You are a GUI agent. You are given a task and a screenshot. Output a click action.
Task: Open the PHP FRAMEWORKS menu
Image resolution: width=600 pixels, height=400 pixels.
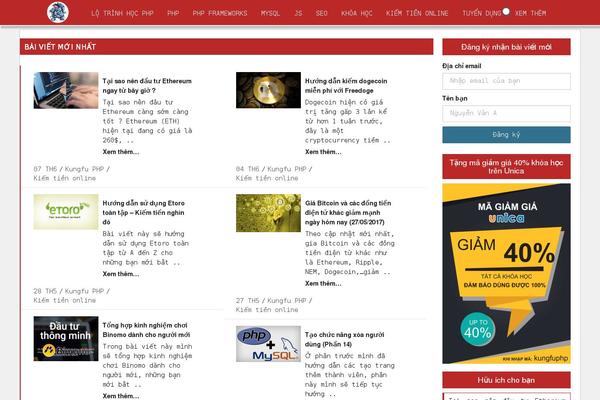click(220, 13)
